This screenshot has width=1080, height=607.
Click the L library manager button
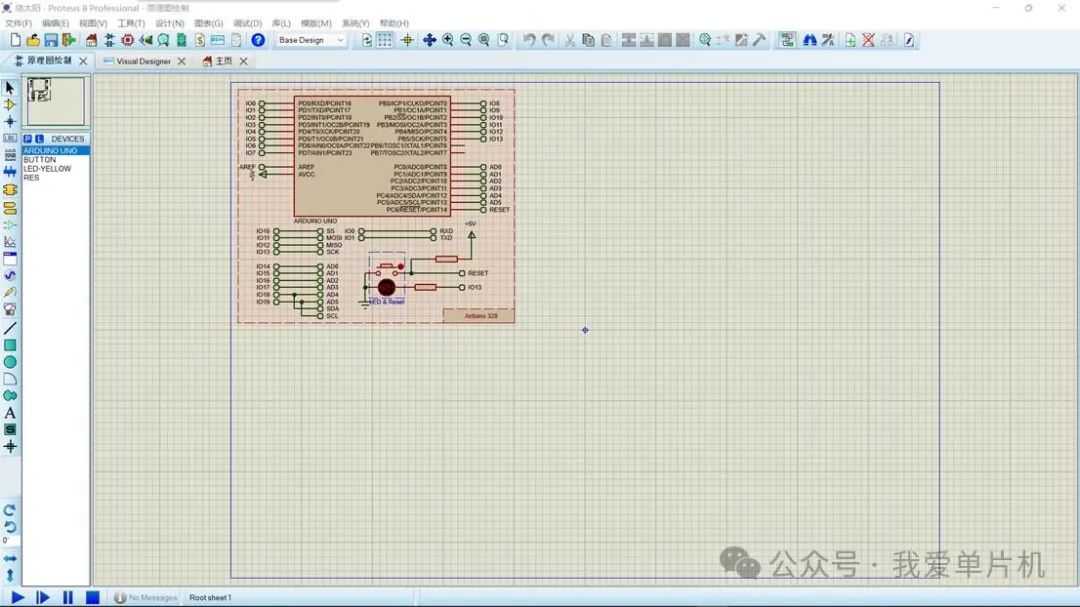(39, 138)
